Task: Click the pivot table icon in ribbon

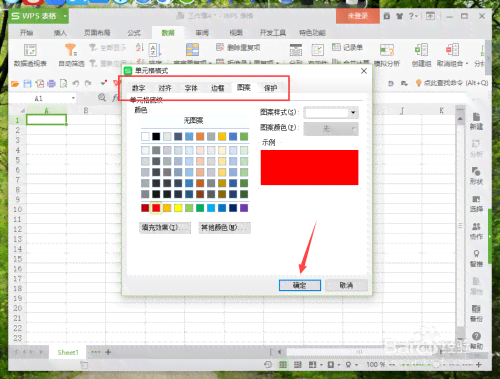Action: pos(30,50)
